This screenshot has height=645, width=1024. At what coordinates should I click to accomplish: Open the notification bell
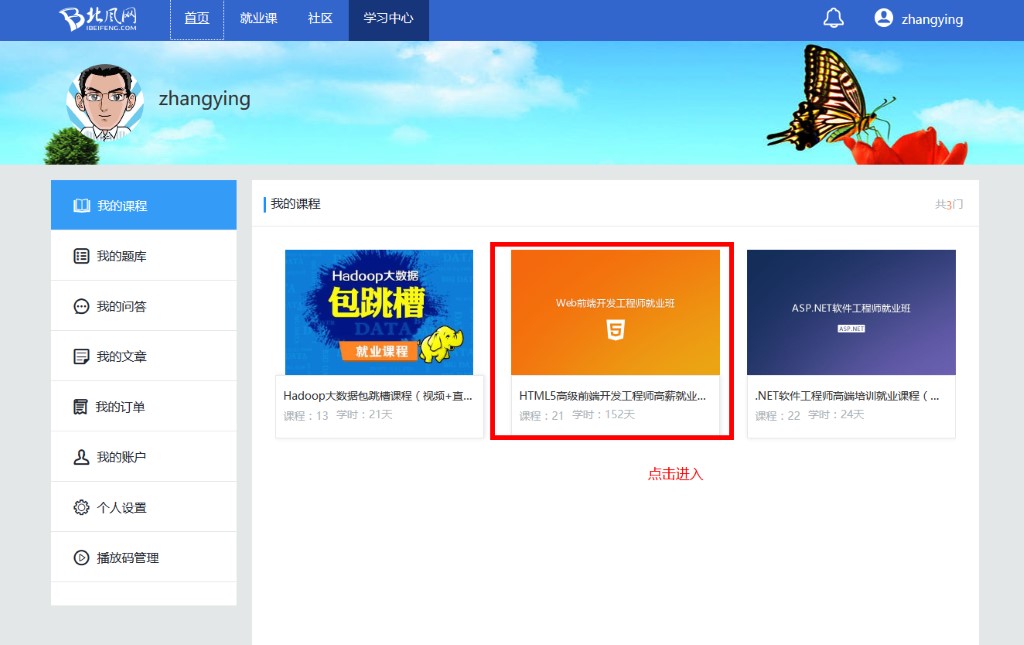click(833, 18)
